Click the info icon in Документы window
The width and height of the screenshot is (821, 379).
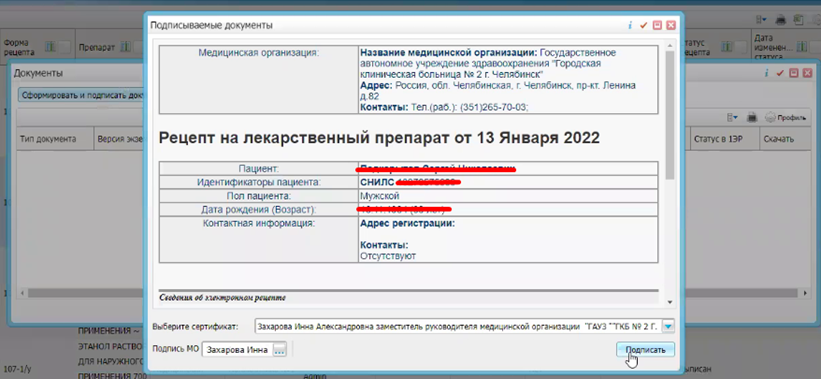767,73
